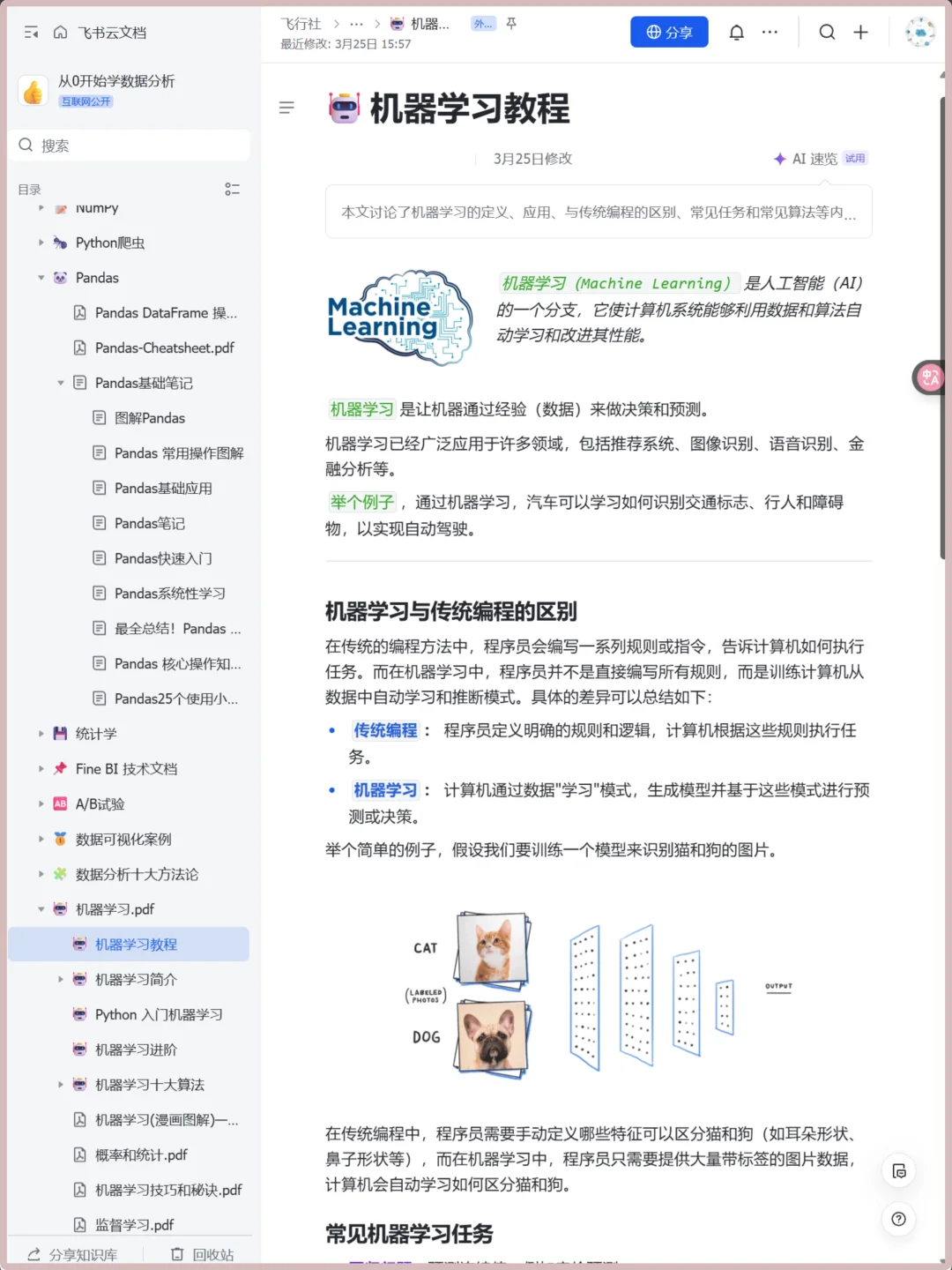Open the more options (...) menu
Image resolution: width=952 pixels, height=1270 pixels.
(x=770, y=32)
